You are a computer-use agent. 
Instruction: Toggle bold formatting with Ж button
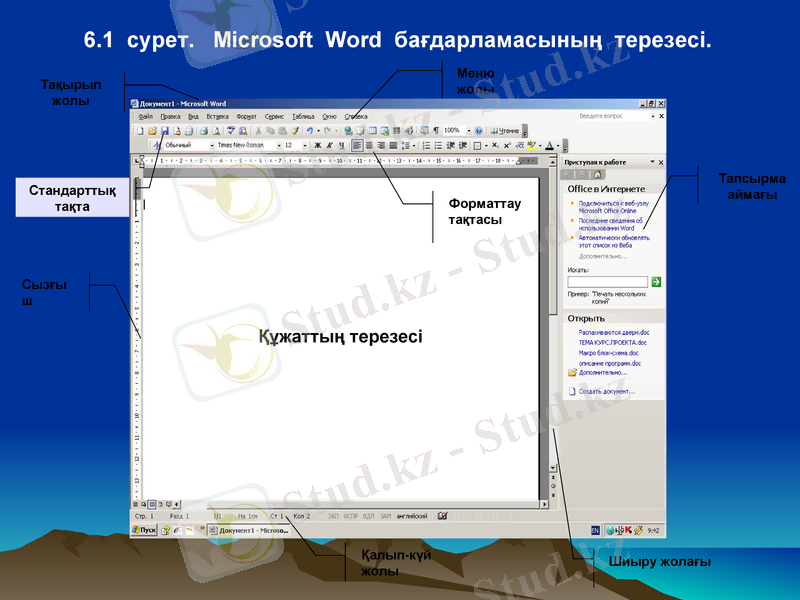[x=316, y=144]
